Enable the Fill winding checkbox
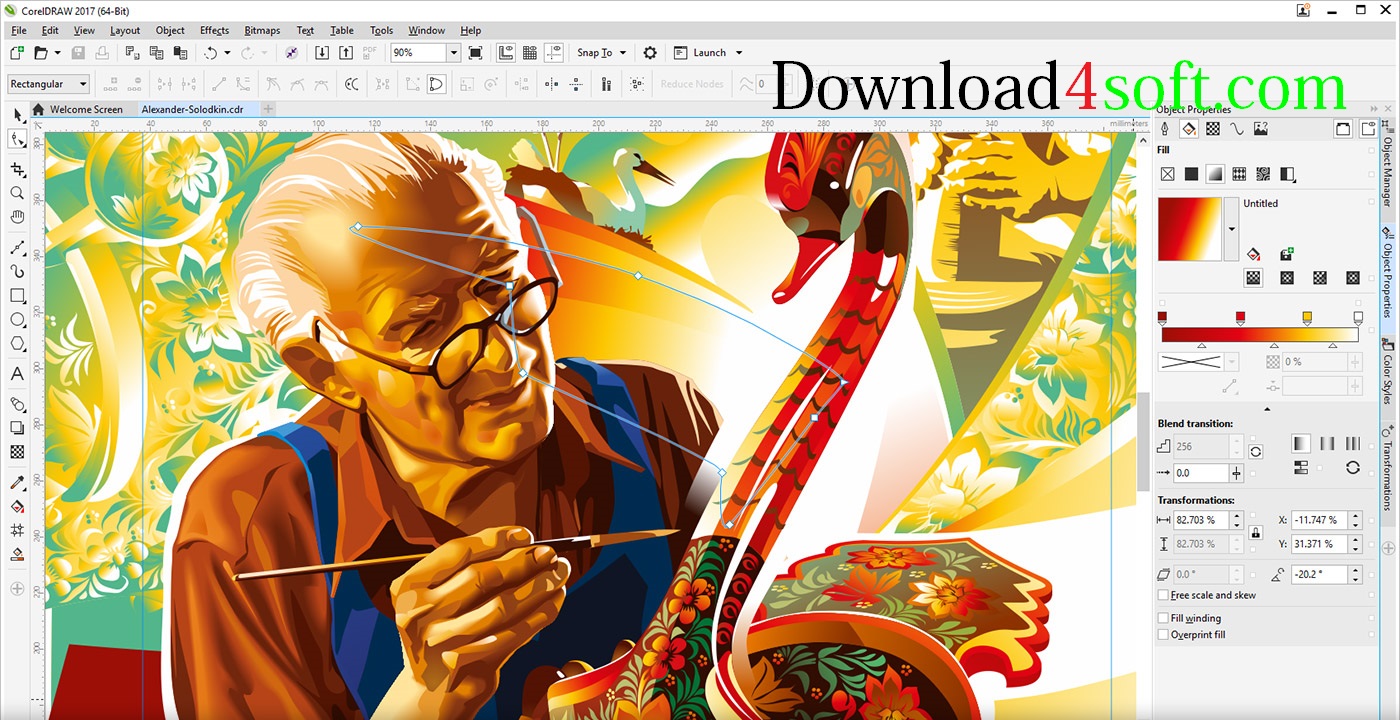Screen dimensions: 1400x720 (1163, 619)
